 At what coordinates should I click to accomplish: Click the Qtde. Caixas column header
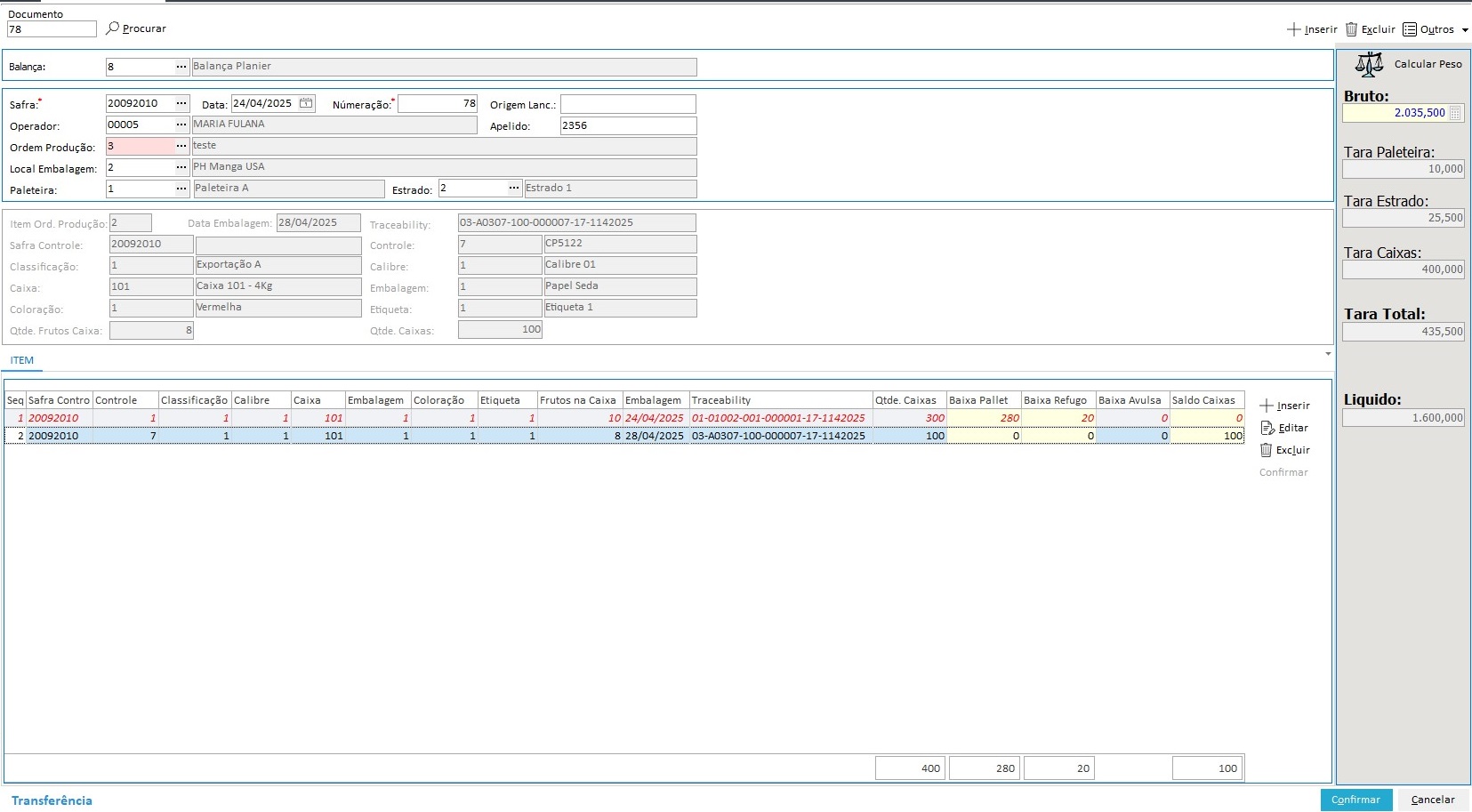(910, 400)
